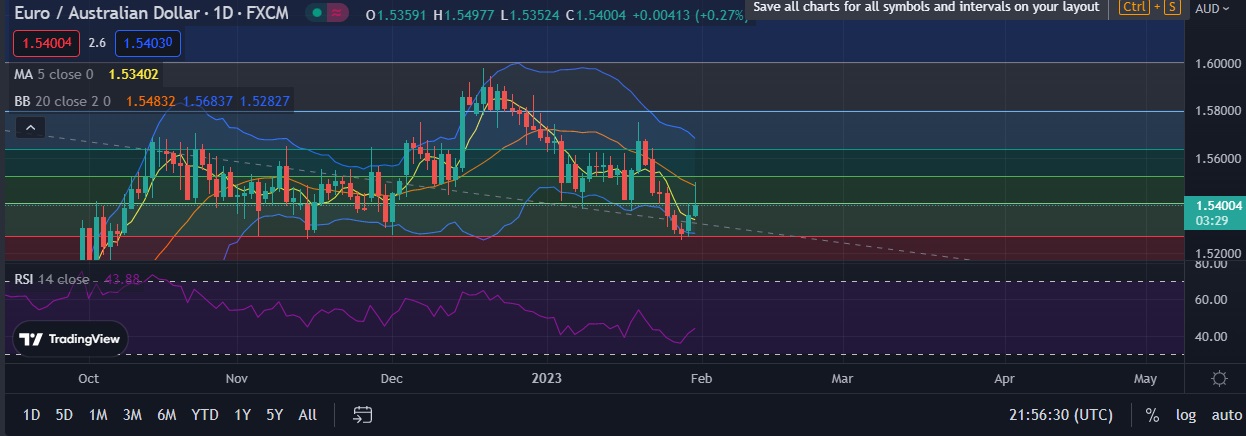This screenshot has height=436, width=1246.
Task: Click the pink data-mode indicator icon
Action: (340, 15)
